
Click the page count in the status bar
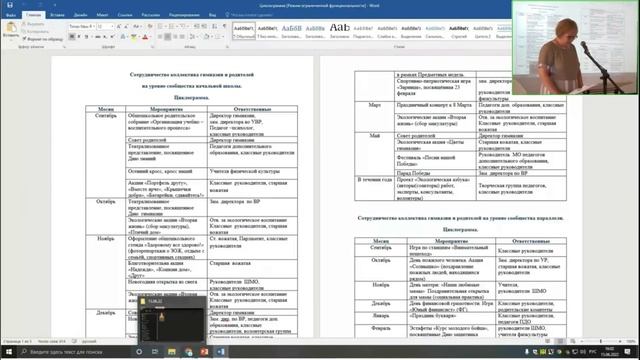click(x=18, y=341)
